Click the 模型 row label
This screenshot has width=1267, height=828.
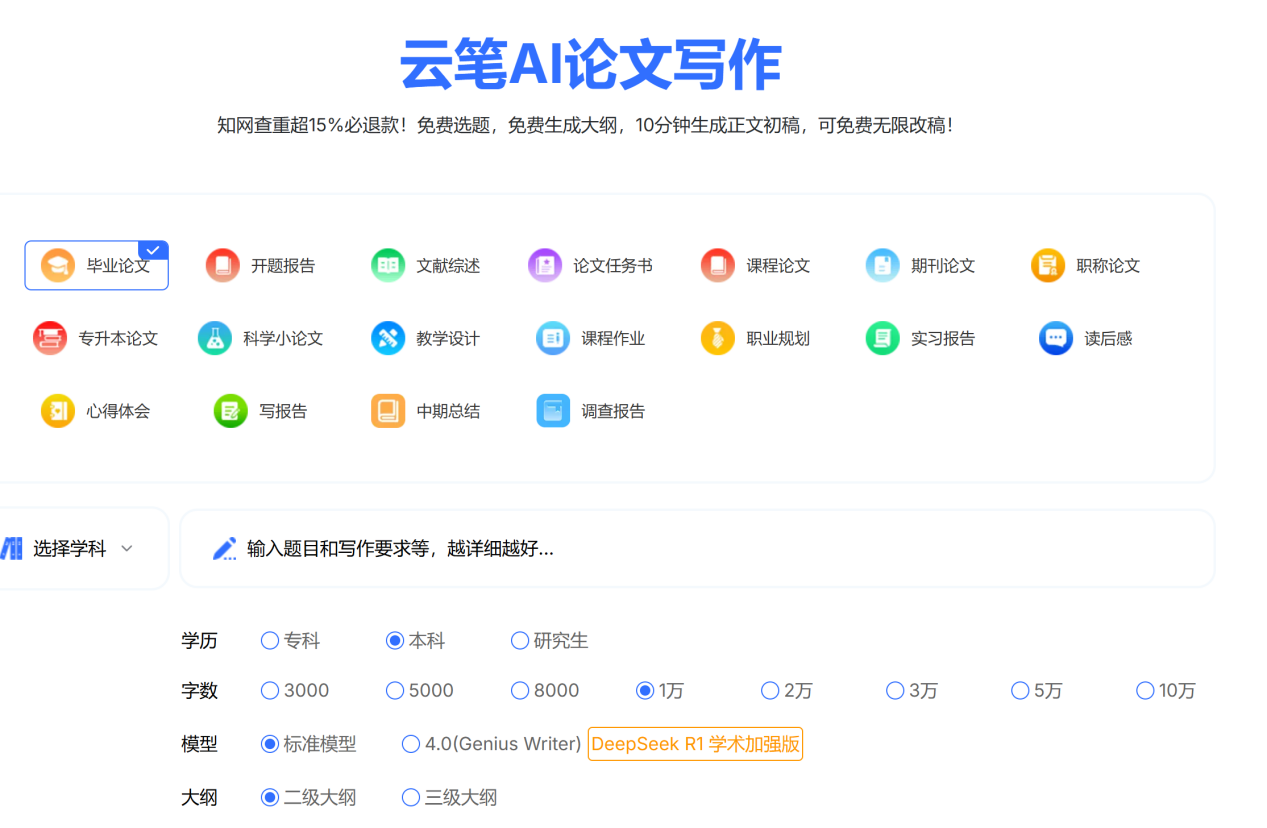tap(199, 744)
